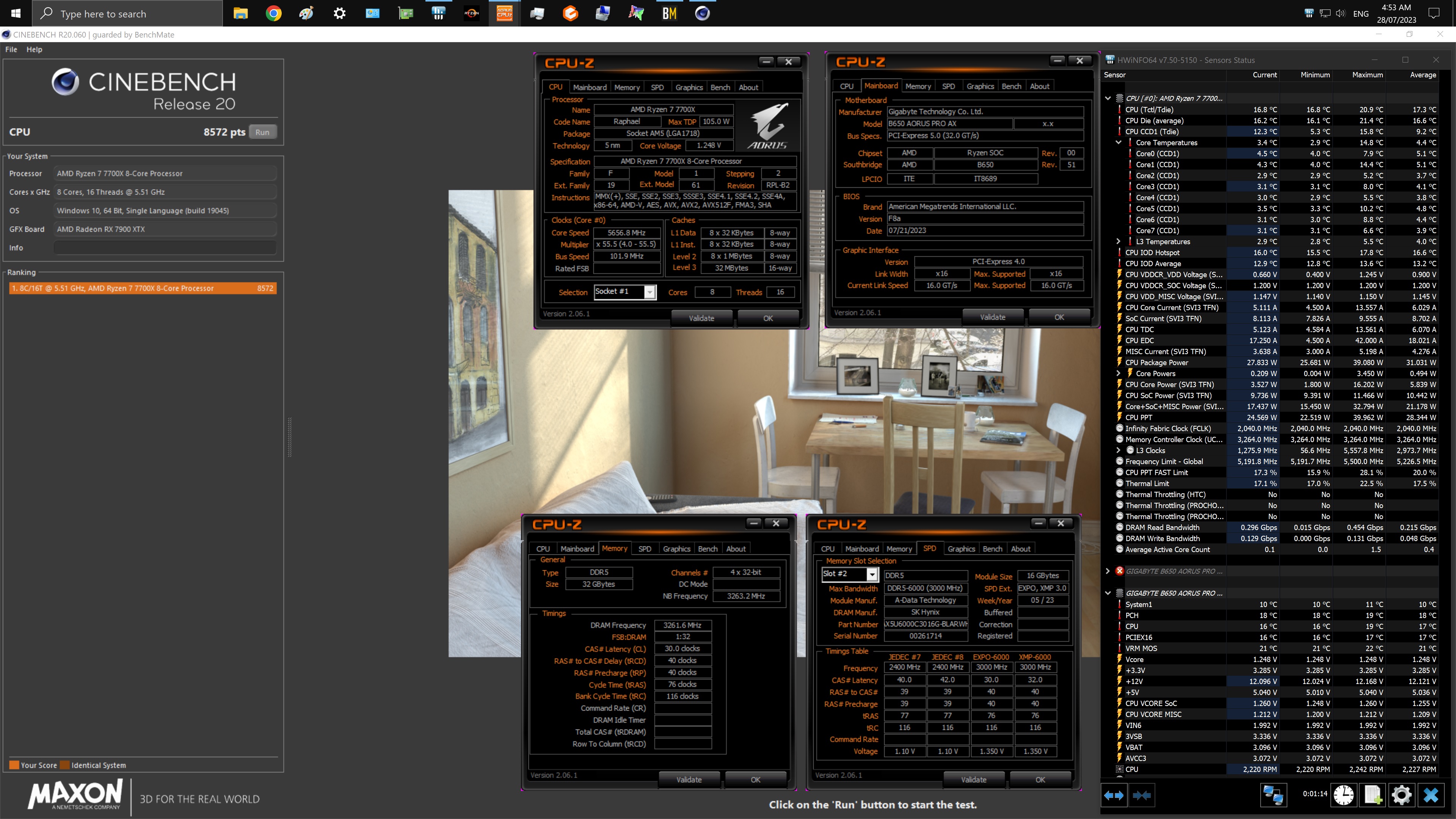
Task: Click the Maximum column header in HWiNFO
Action: click(1367, 75)
